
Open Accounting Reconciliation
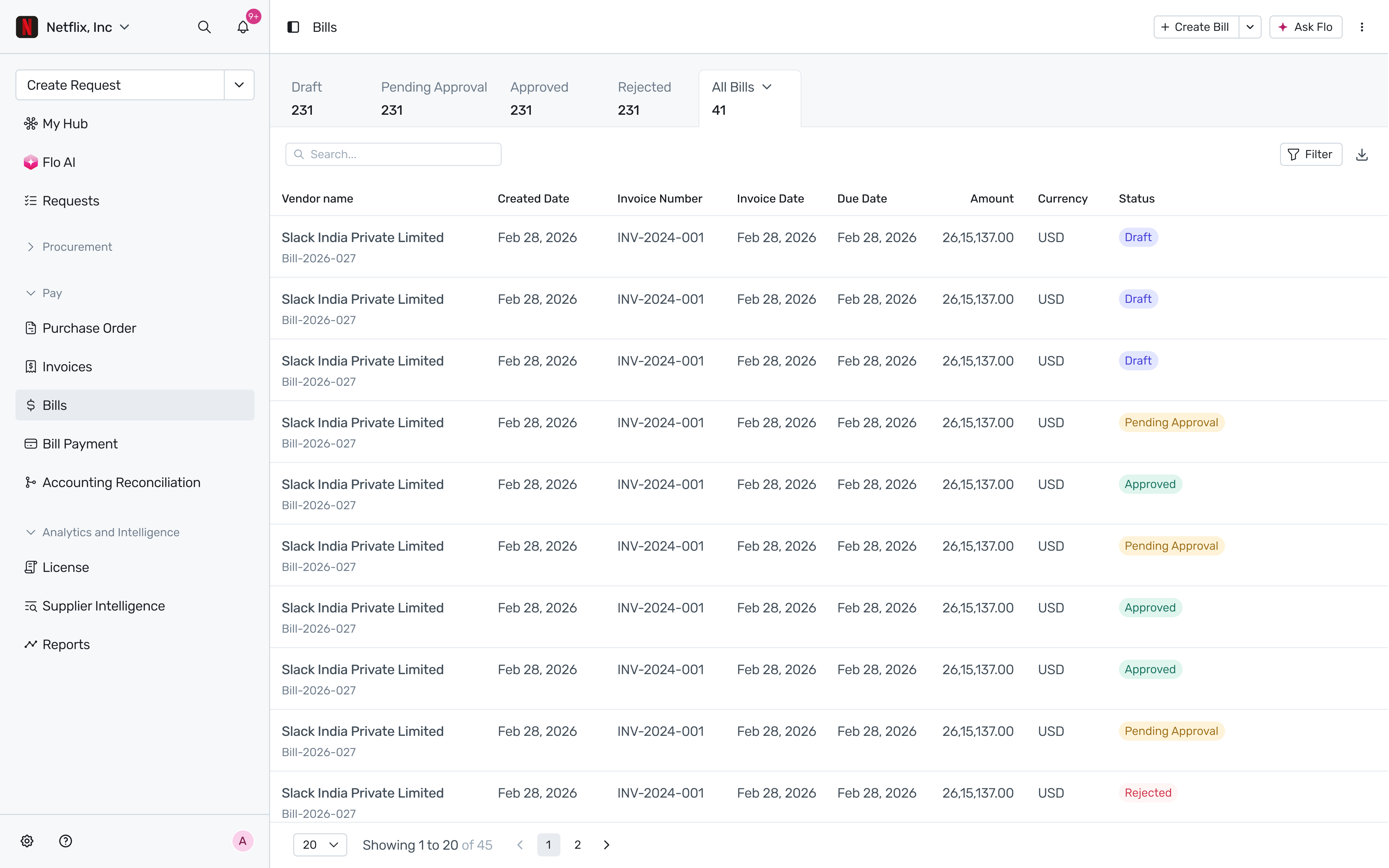click(135, 482)
